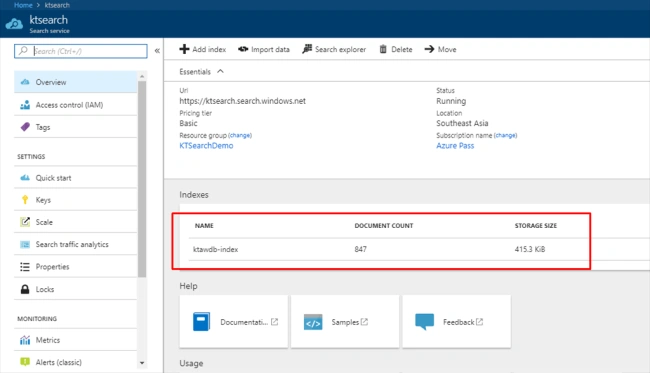Click the sidebar scrollbar down arrow

(x=142, y=363)
